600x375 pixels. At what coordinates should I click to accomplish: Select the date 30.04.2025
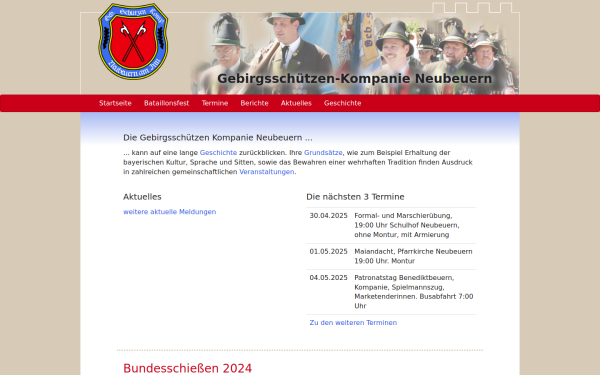pyautogui.click(x=329, y=215)
